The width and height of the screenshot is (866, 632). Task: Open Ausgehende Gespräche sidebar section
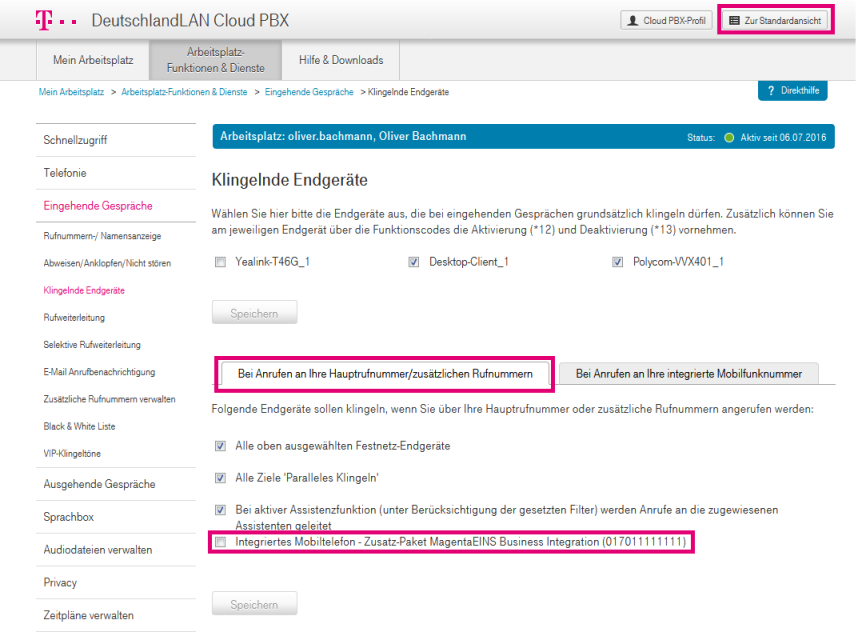(116, 484)
